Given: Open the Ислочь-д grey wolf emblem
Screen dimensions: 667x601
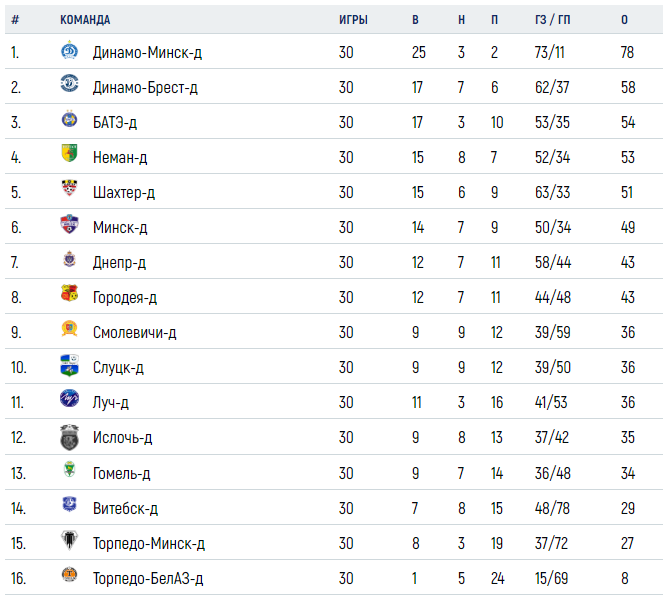Looking at the screenshot, I should tap(69, 437).
